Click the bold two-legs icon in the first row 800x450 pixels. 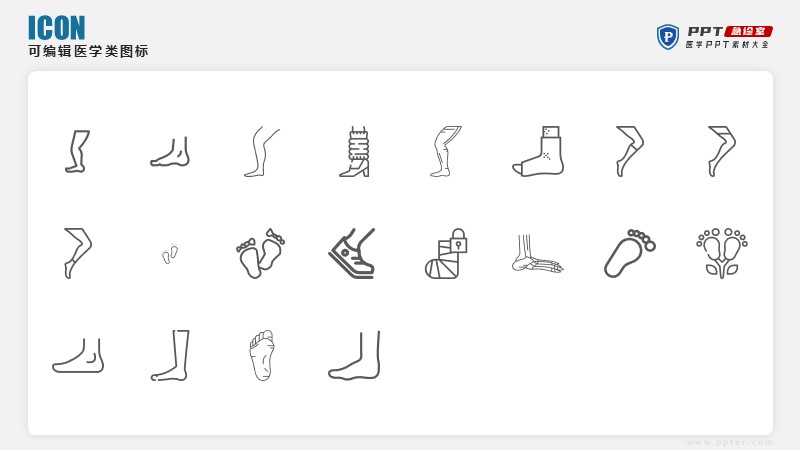click(77, 152)
